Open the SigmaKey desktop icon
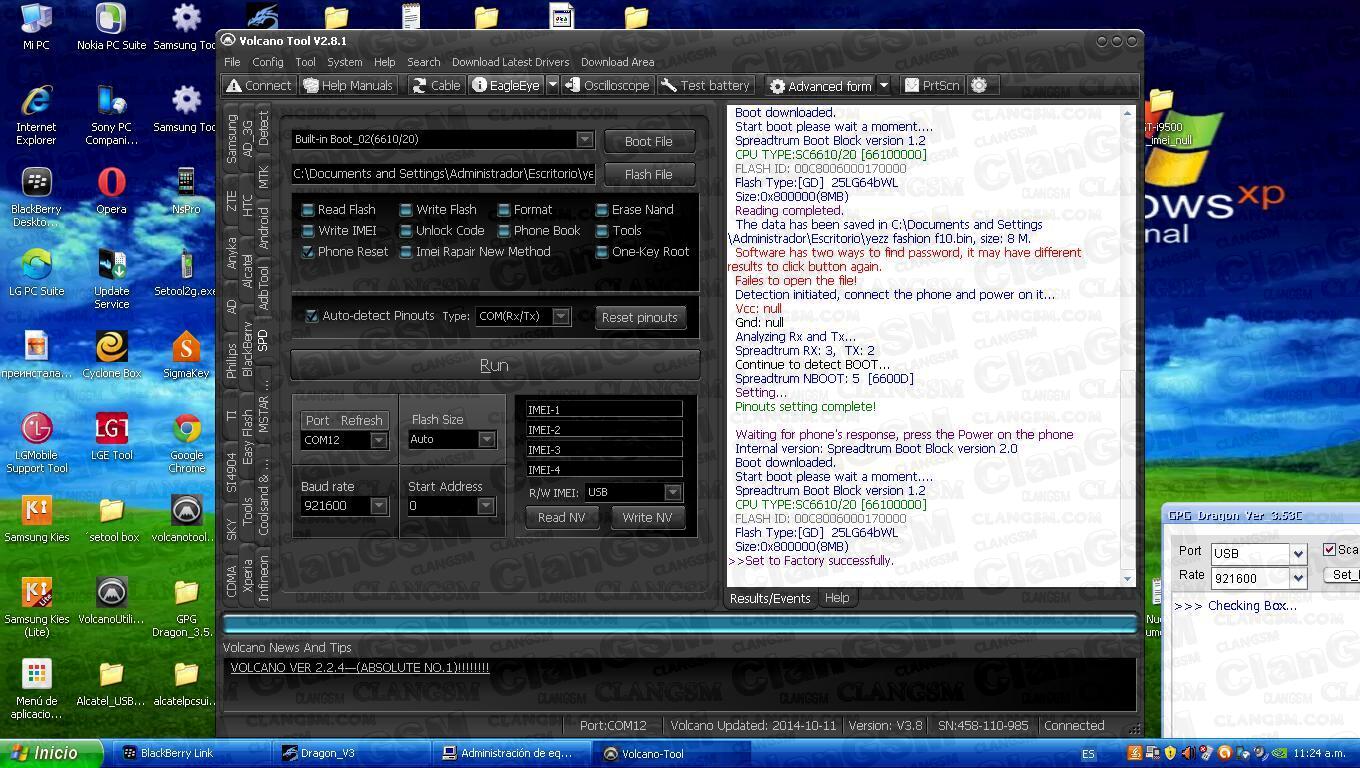The height and width of the screenshot is (768, 1360). tap(186, 355)
